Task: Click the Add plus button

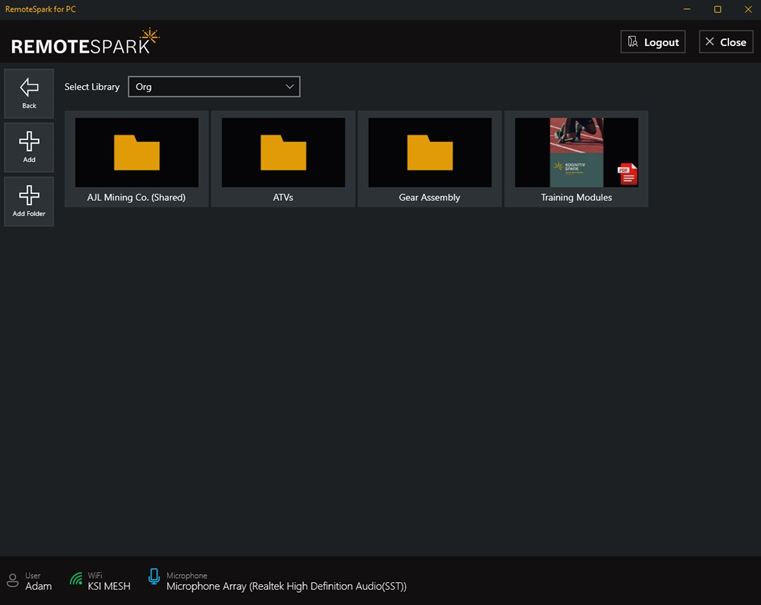Action: 29,147
